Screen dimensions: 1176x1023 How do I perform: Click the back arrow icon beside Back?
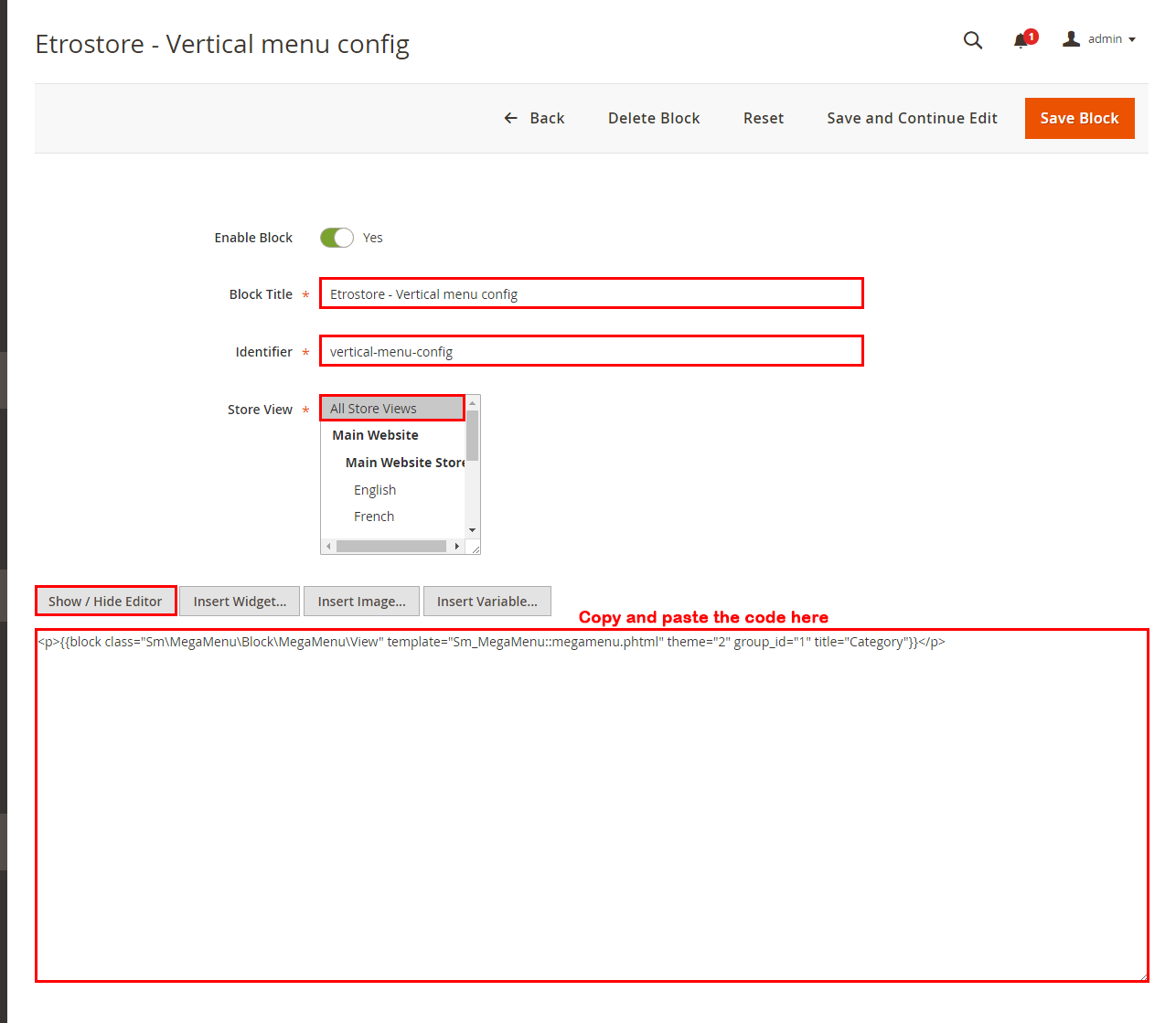(511, 118)
